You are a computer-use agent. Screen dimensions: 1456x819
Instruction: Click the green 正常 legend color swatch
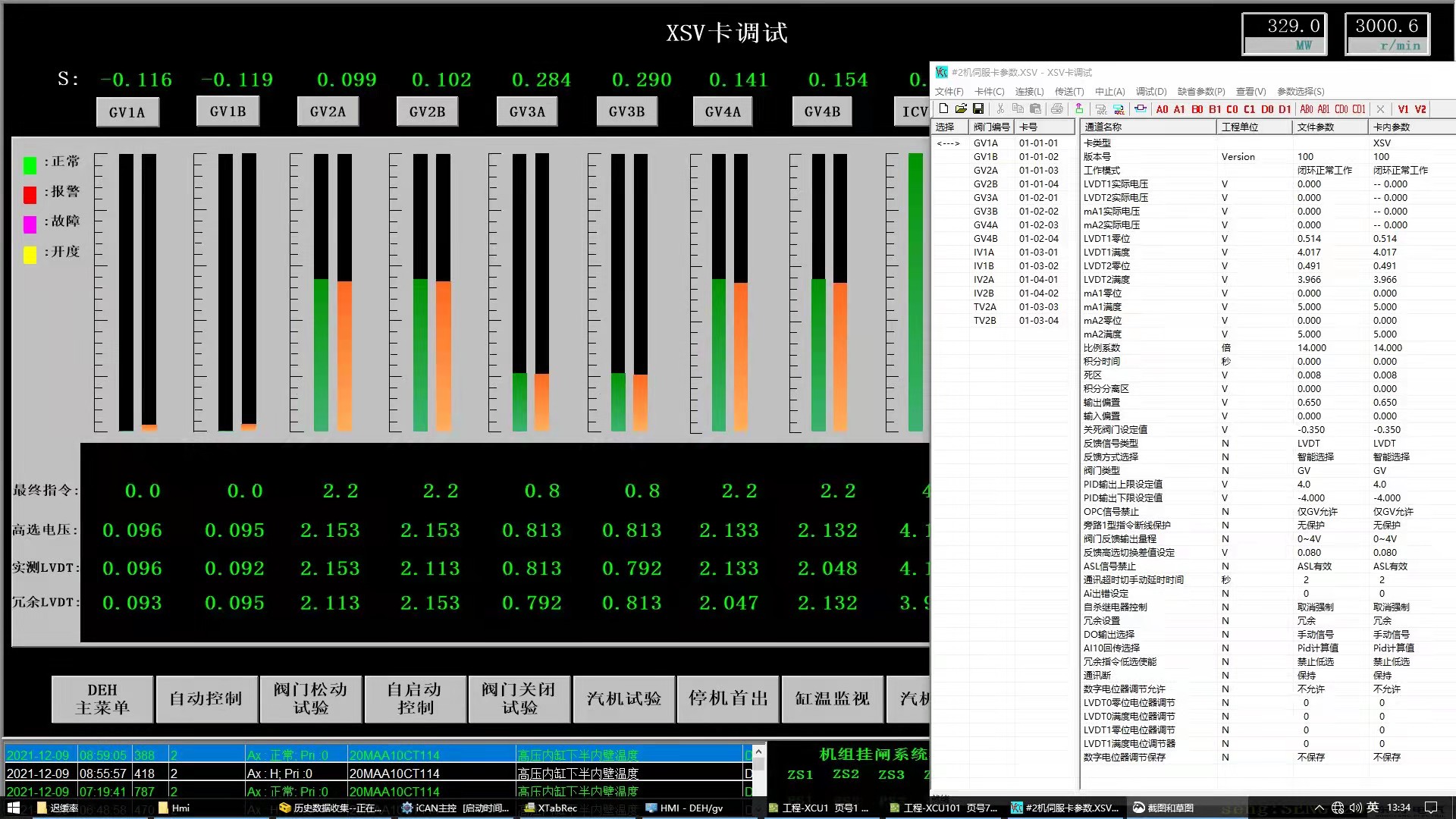[30, 165]
